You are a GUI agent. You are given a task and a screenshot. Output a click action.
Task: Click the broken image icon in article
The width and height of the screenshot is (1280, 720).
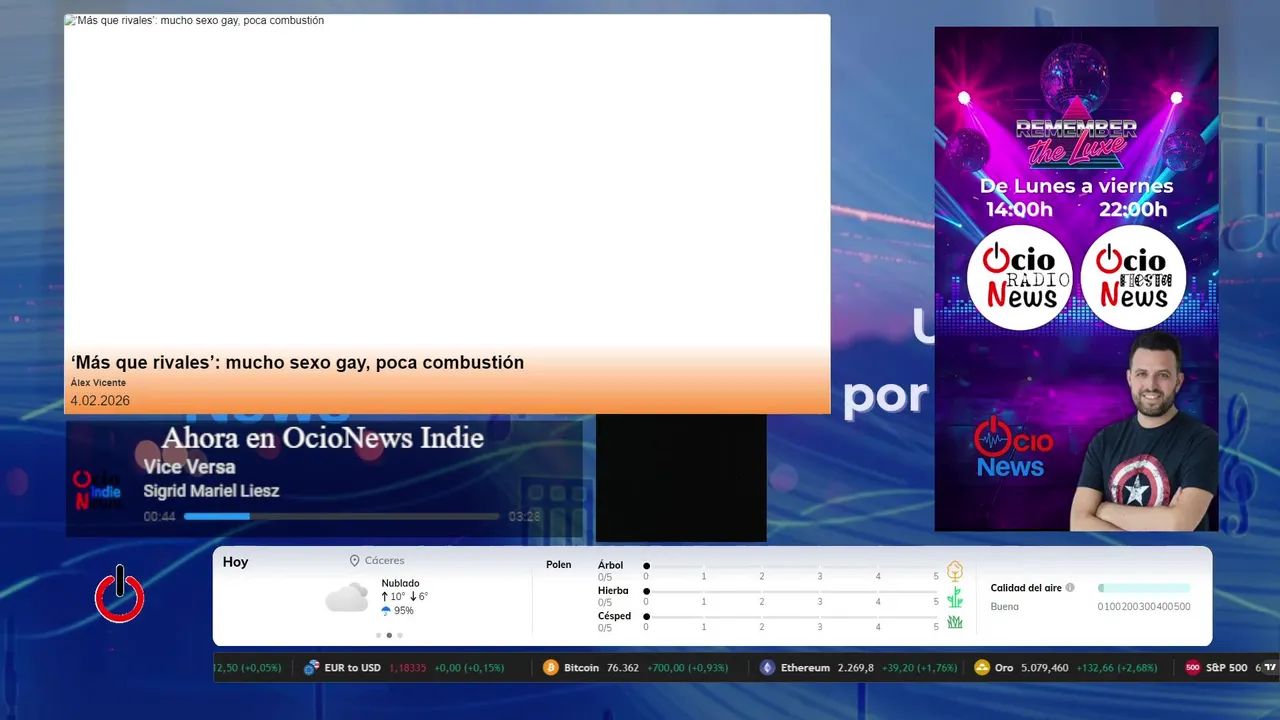[x=69, y=20]
